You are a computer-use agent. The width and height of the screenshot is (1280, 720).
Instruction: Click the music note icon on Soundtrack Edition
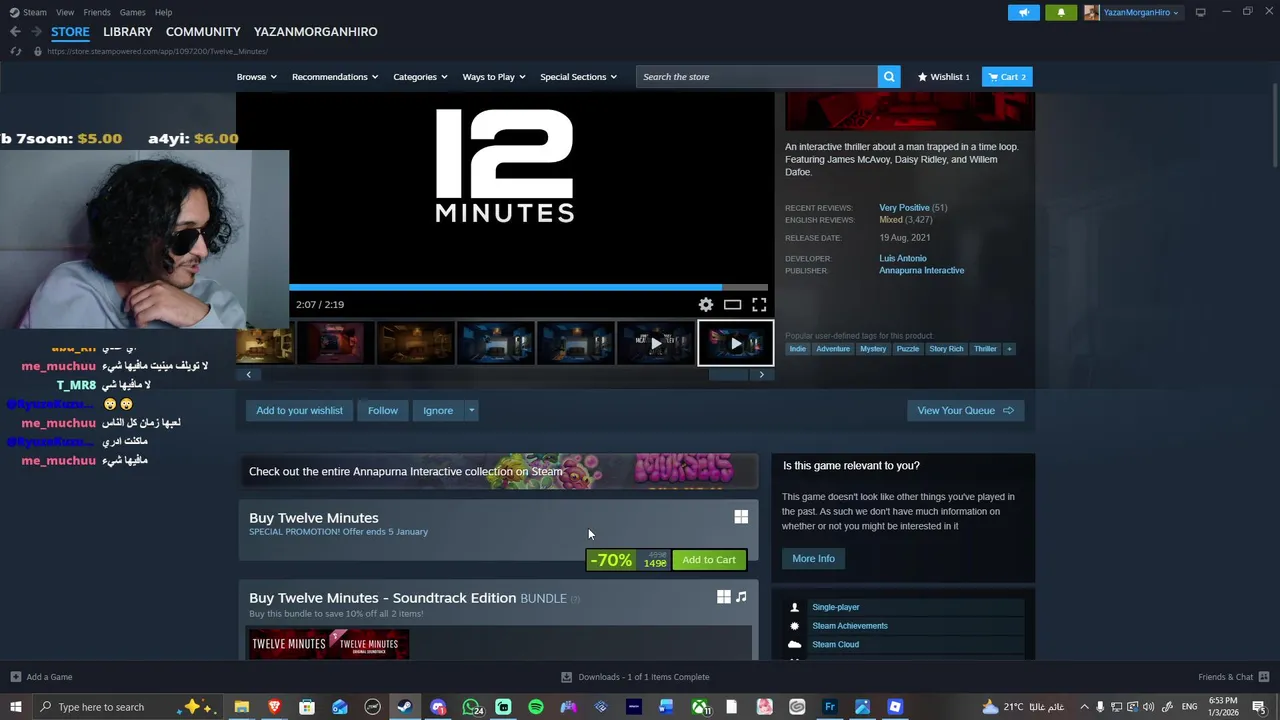click(x=741, y=597)
